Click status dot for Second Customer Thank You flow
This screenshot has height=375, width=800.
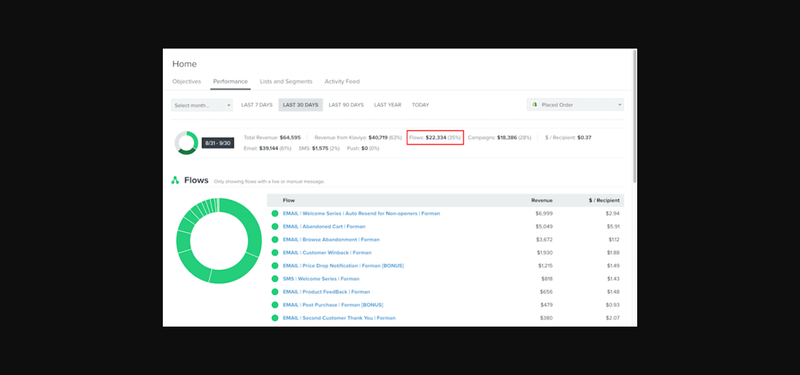[x=275, y=318]
